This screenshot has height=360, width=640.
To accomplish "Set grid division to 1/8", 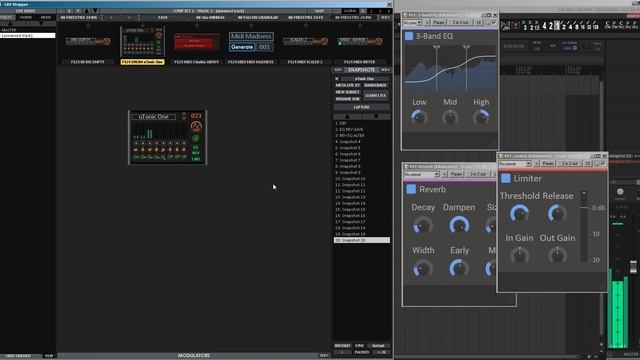I will tap(577, 26).
